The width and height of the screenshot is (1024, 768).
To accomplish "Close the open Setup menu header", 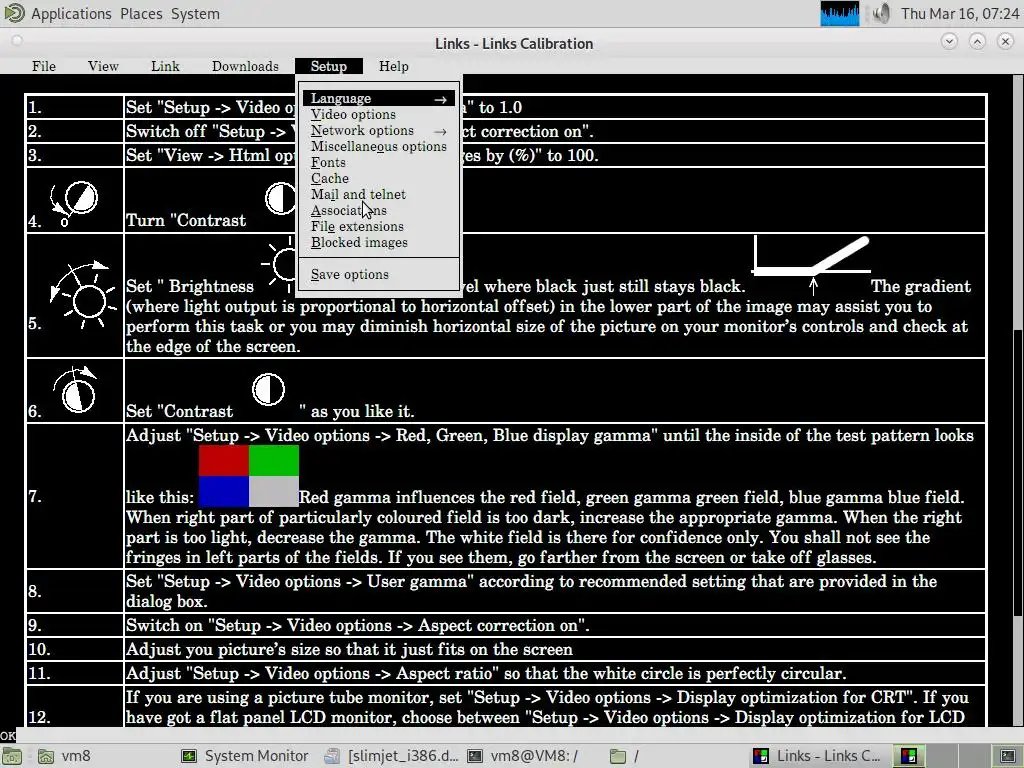I will click(x=328, y=66).
